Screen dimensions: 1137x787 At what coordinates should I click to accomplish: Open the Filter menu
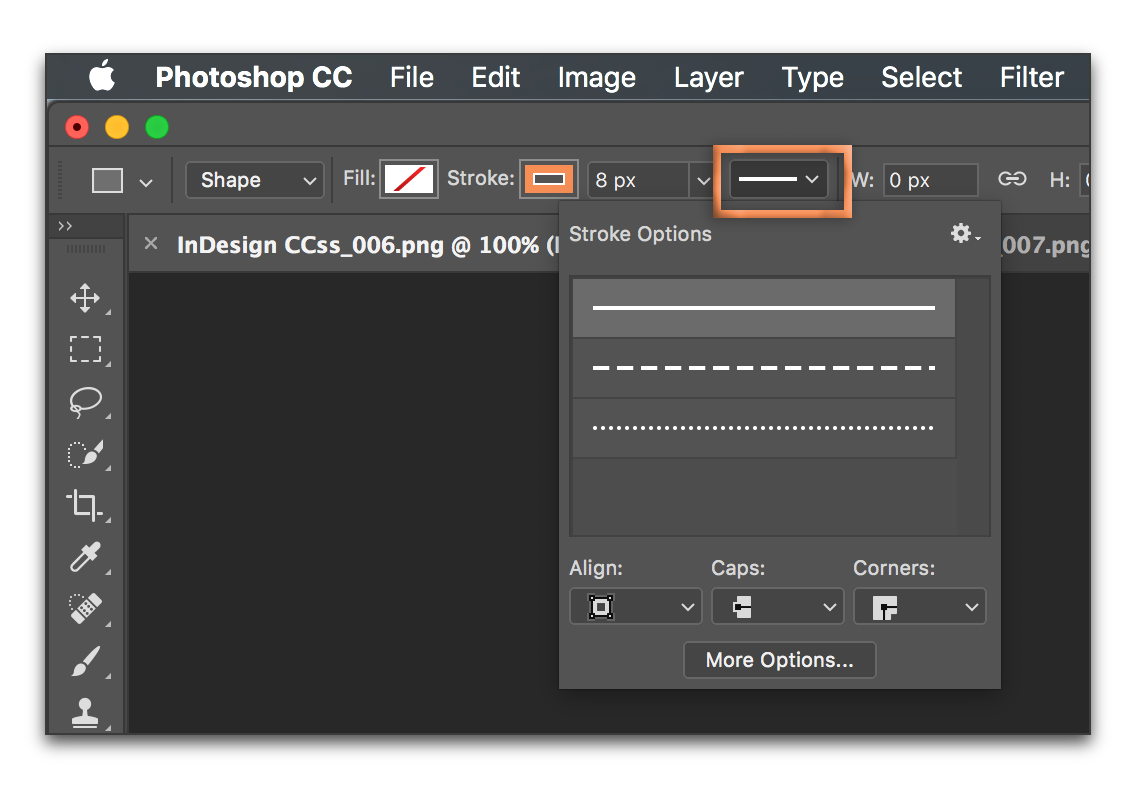pos(1031,77)
